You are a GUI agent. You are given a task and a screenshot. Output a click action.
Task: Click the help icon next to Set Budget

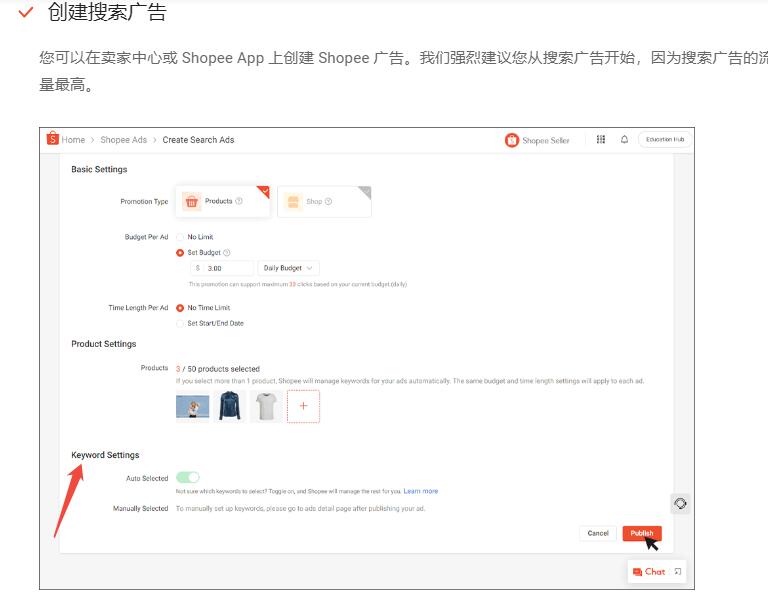point(227,253)
